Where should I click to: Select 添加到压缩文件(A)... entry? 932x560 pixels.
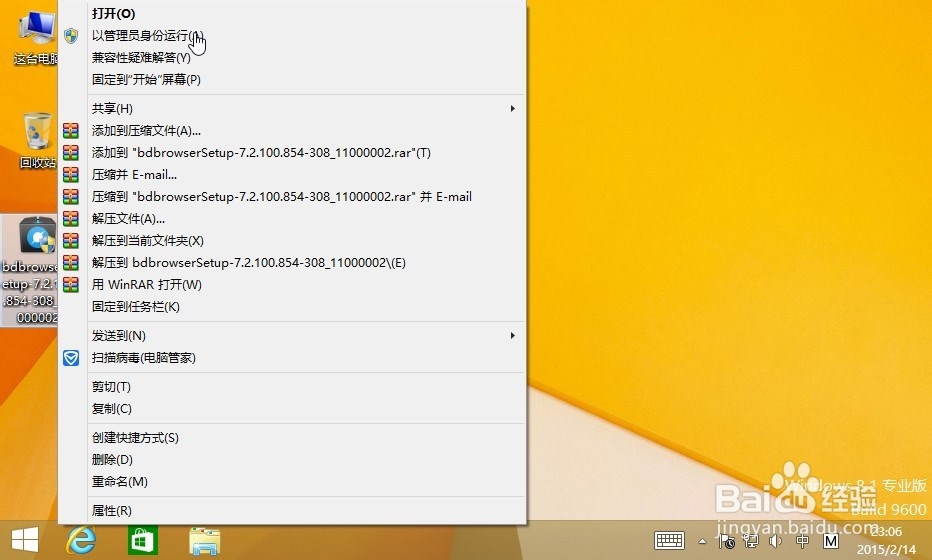tap(292, 131)
